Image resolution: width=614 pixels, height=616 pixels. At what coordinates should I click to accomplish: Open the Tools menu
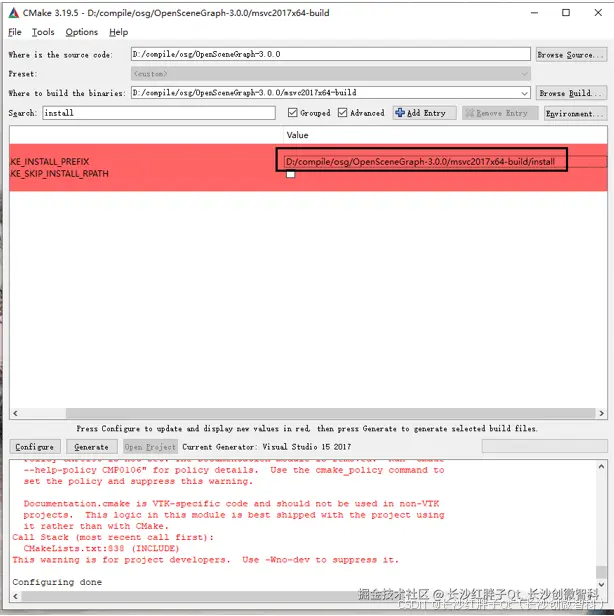click(43, 32)
